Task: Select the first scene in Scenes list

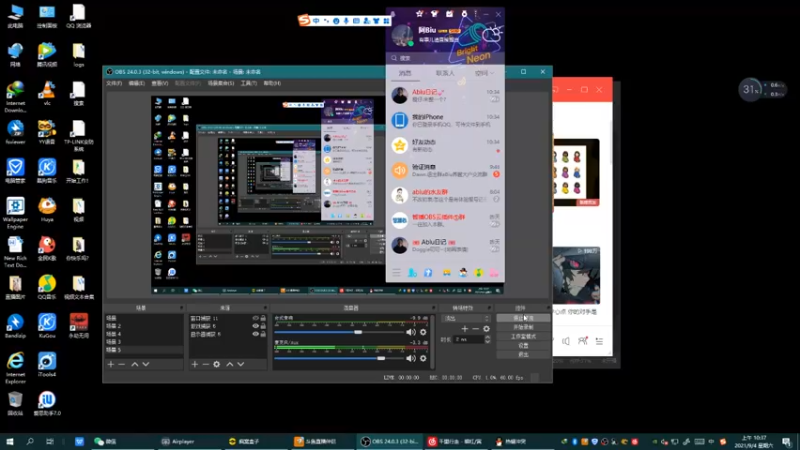Action: click(143, 318)
